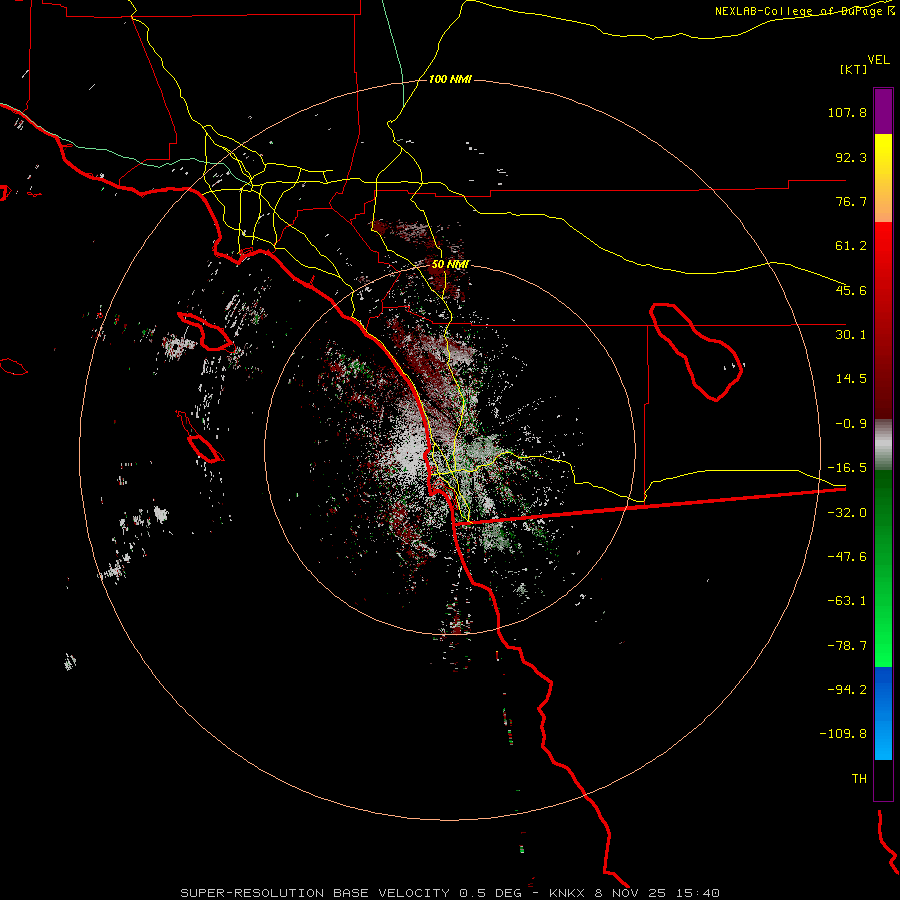
Task: Click the 50 NMI range ring label
Action: click(x=450, y=264)
